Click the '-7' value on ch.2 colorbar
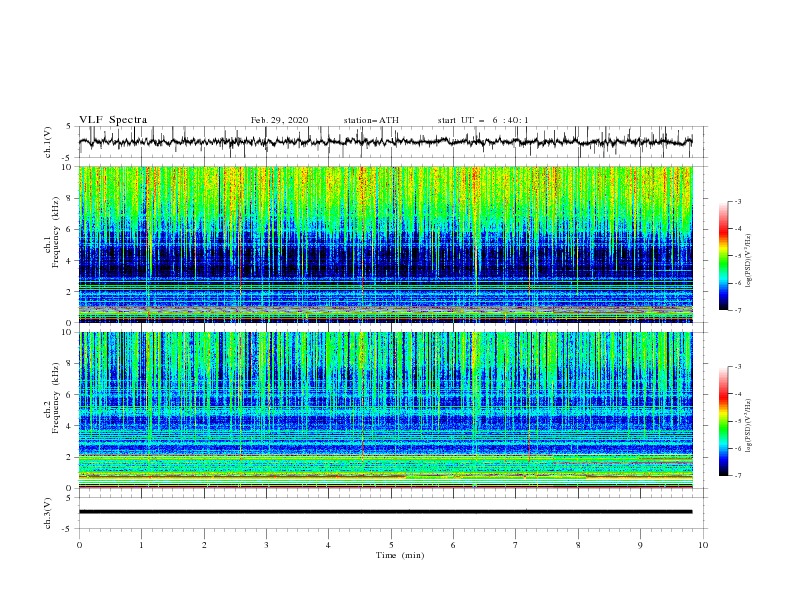Image resolution: width=792 pixels, height=612 pixels. pos(738,476)
